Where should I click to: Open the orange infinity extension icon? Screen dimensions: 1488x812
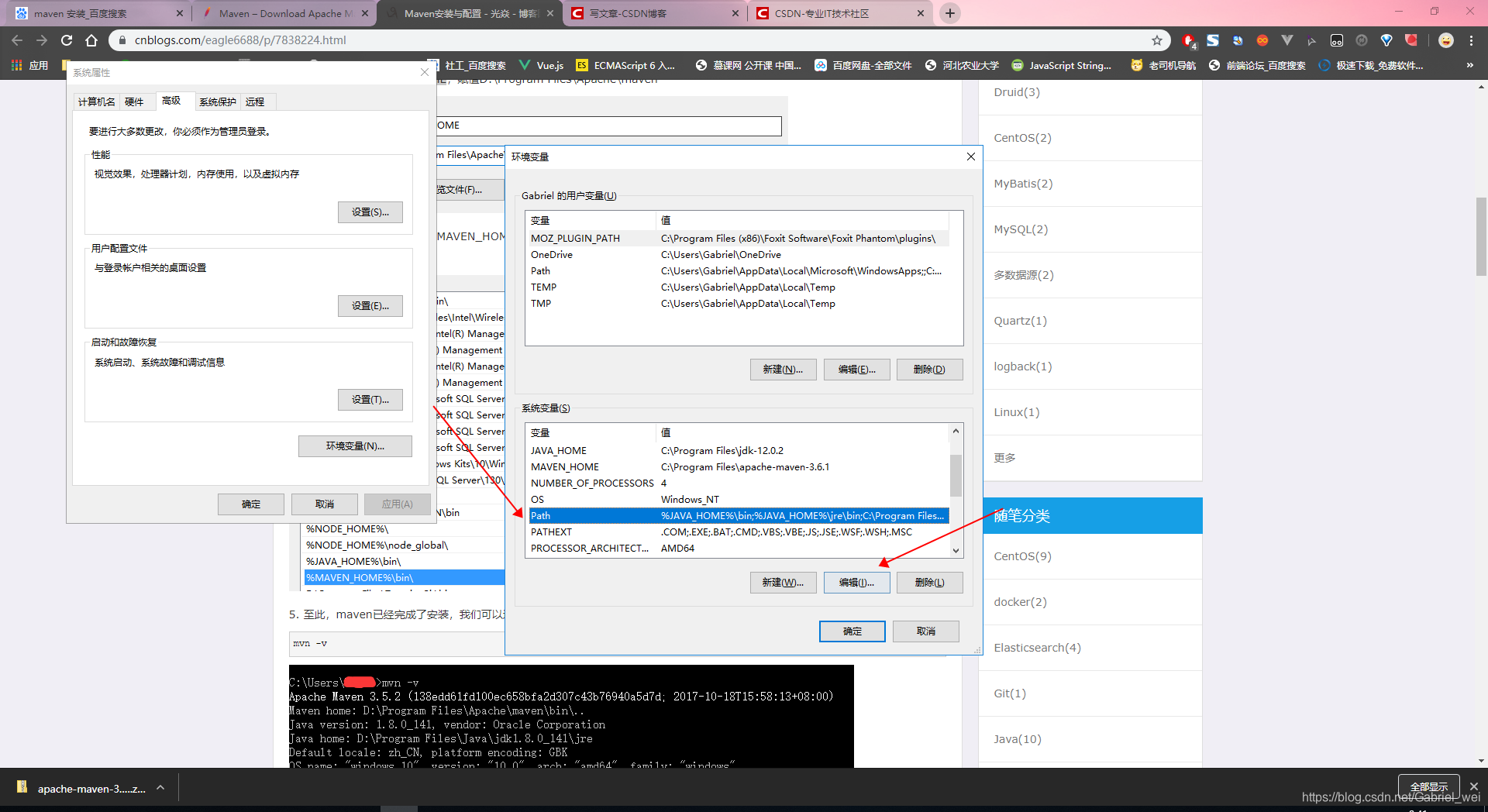point(1262,40)
